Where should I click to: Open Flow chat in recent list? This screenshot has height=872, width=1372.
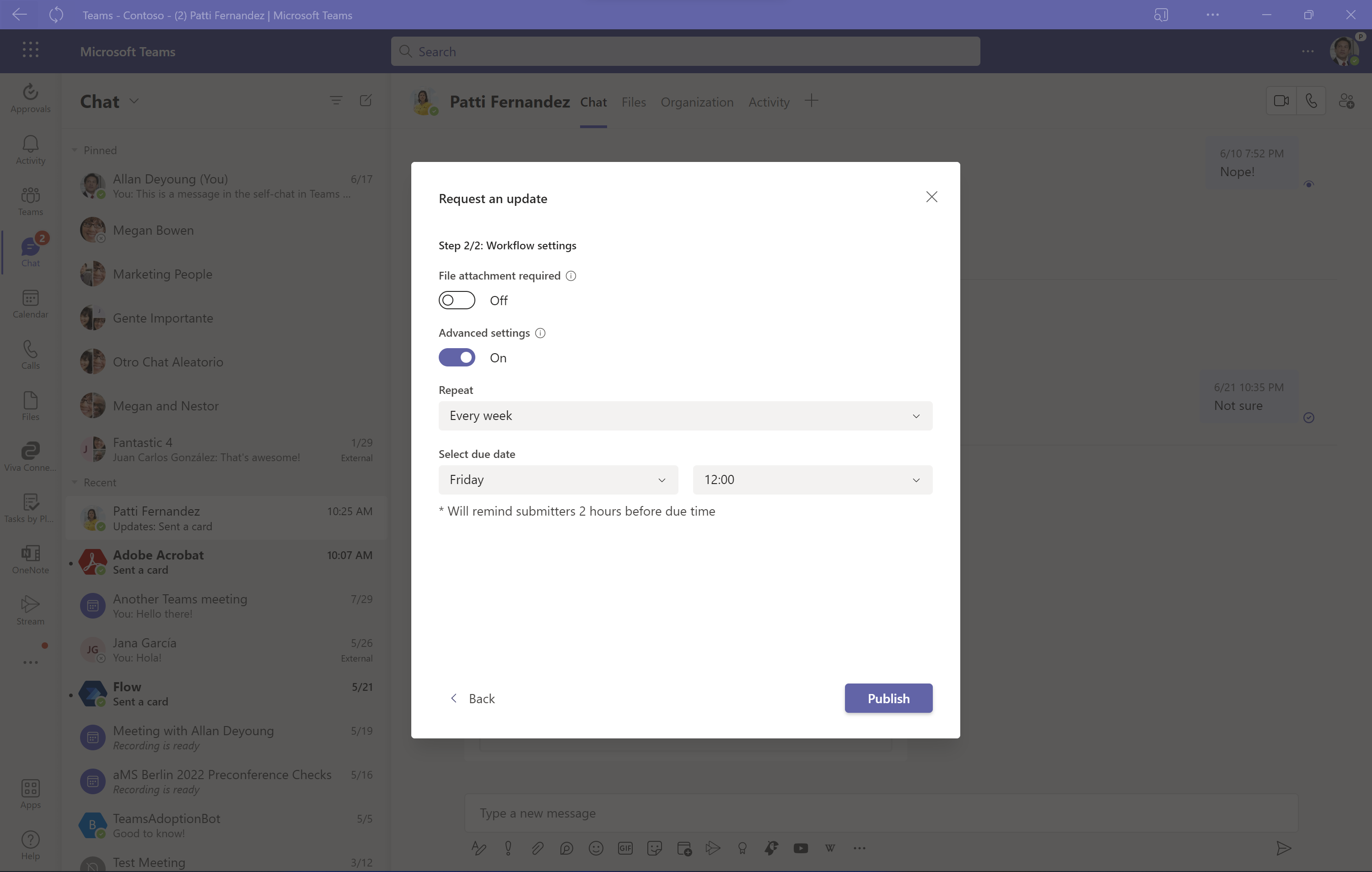click(x=226, y=694)
